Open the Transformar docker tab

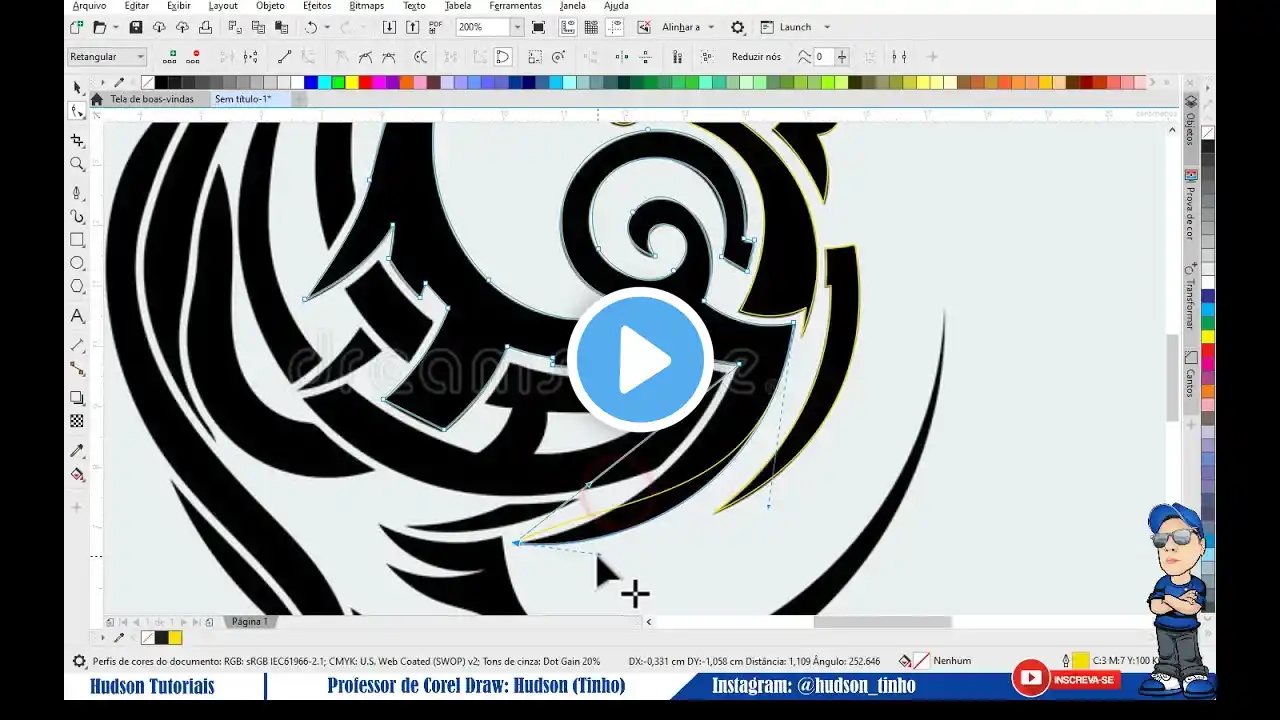(1191, 297)
